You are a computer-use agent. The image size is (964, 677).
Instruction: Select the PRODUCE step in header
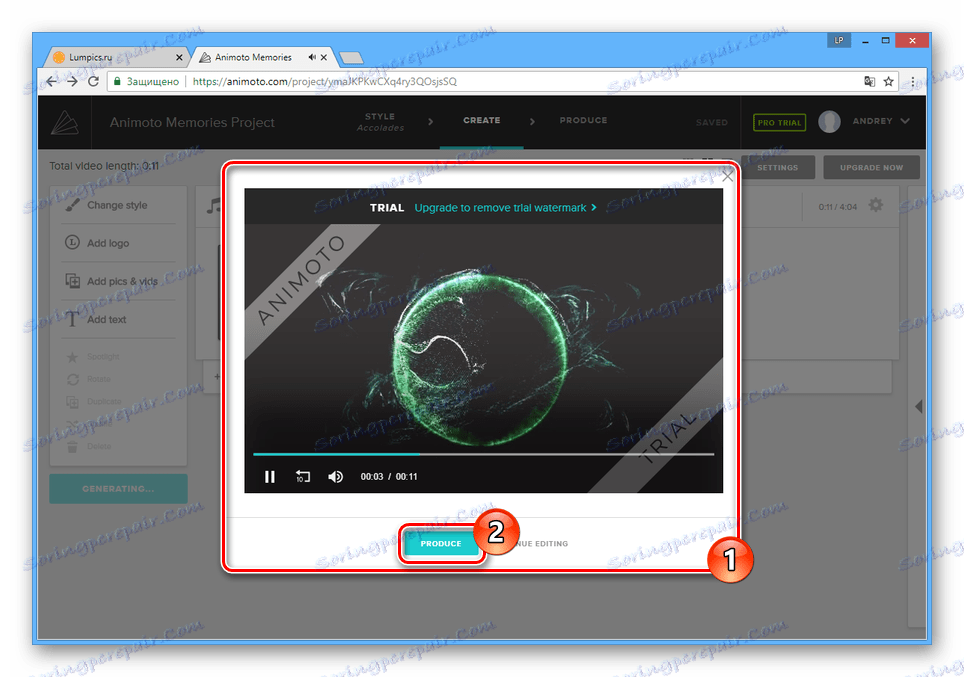583,121
